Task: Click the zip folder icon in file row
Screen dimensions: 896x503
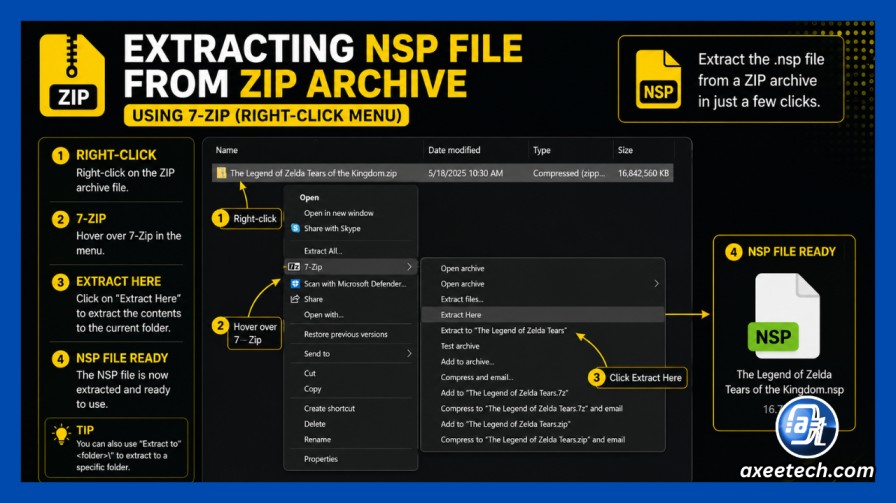Action: pos(221,173)
